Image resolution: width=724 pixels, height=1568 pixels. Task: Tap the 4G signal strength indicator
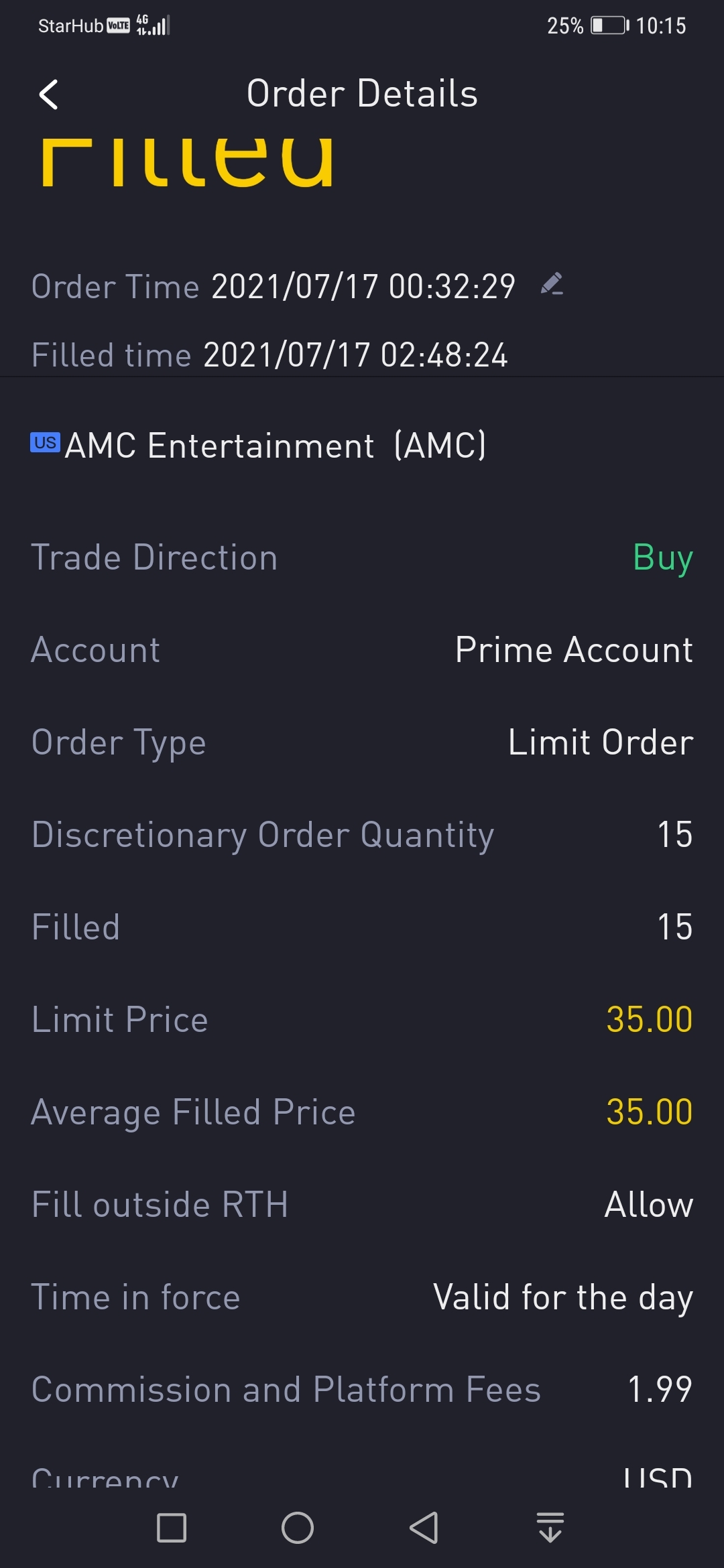pos(154,25)
